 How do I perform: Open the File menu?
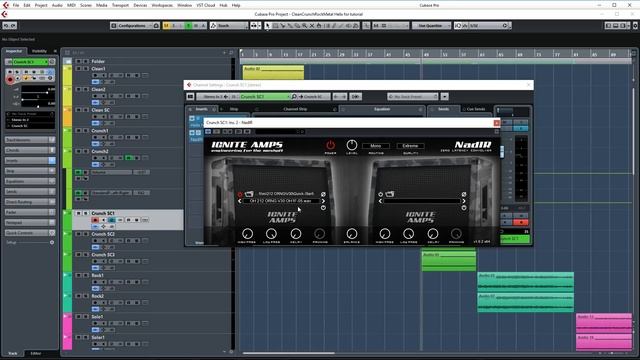(16, 5)
